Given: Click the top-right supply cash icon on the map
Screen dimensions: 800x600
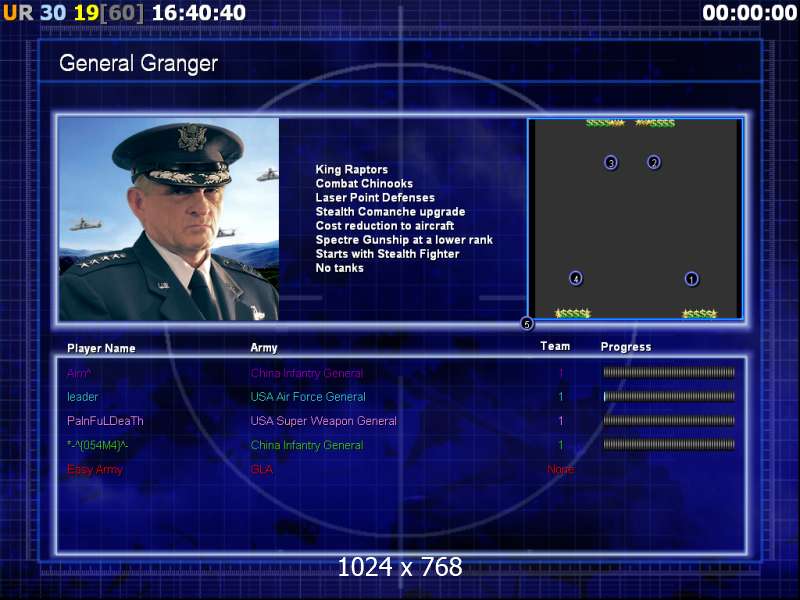Looking at the screenshot, I should pos(656,123).
